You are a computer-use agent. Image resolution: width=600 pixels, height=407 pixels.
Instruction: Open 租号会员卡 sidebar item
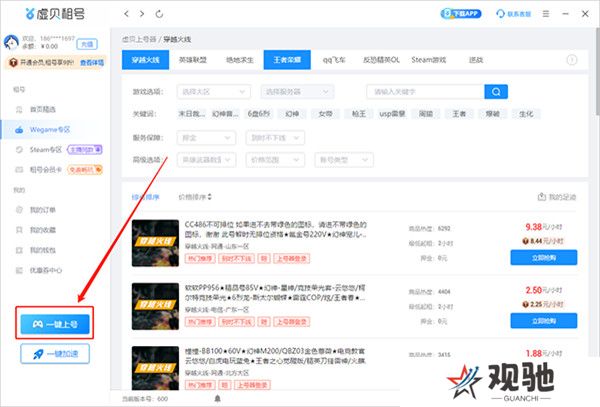46,169
